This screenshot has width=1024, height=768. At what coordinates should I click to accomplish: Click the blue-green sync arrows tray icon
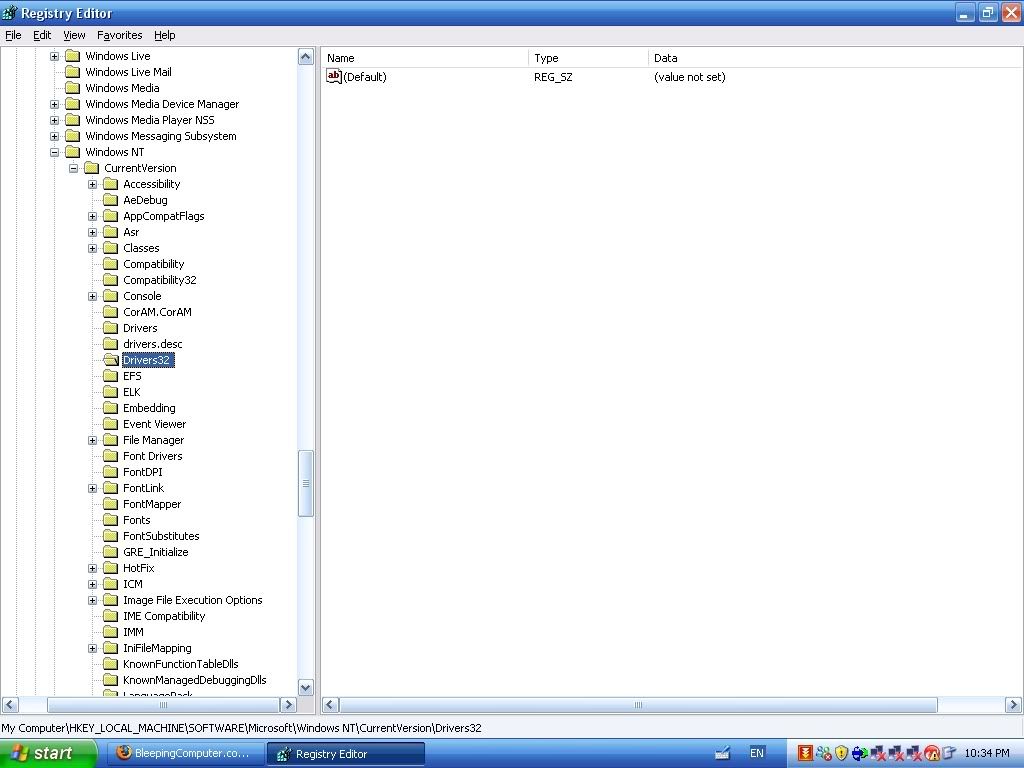point(859,753)
